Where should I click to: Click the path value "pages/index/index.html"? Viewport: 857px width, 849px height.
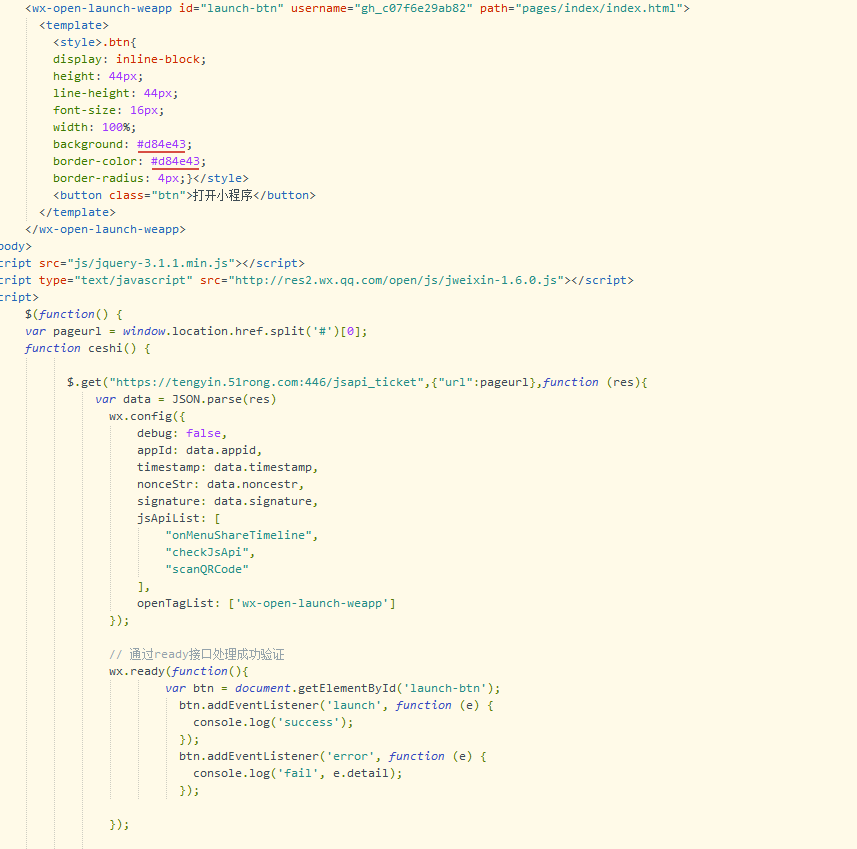click(599, 9)
